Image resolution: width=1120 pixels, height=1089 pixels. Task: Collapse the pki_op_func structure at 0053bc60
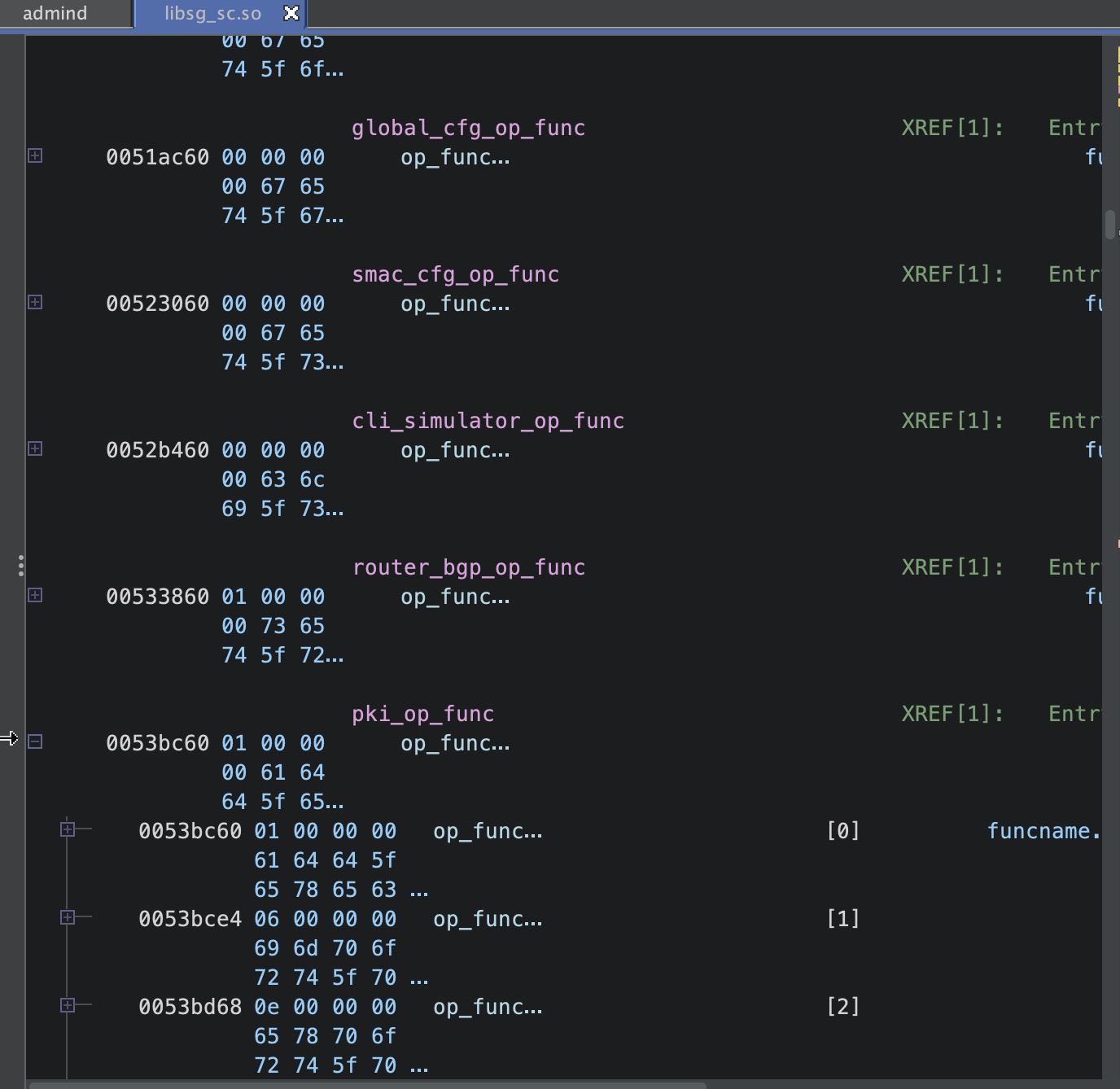tap(35, 741)
